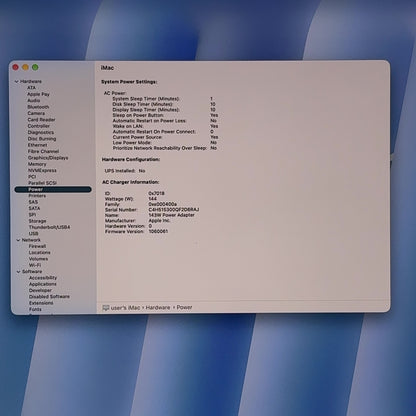Screen dimensions: 416x416
Task: Show Volumes under Network
Action: point(38,259)
